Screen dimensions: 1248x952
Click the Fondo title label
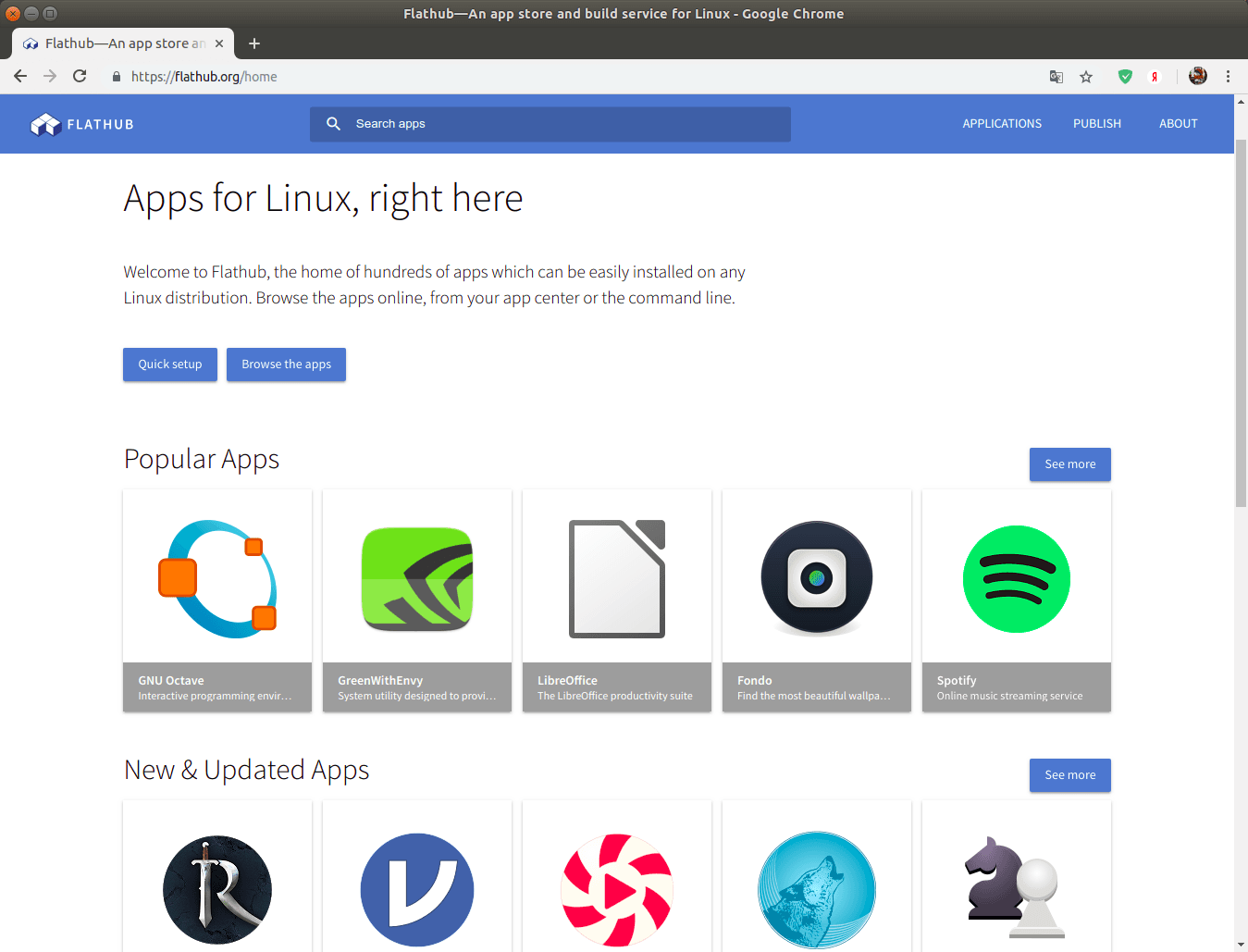tap(755, 680)
